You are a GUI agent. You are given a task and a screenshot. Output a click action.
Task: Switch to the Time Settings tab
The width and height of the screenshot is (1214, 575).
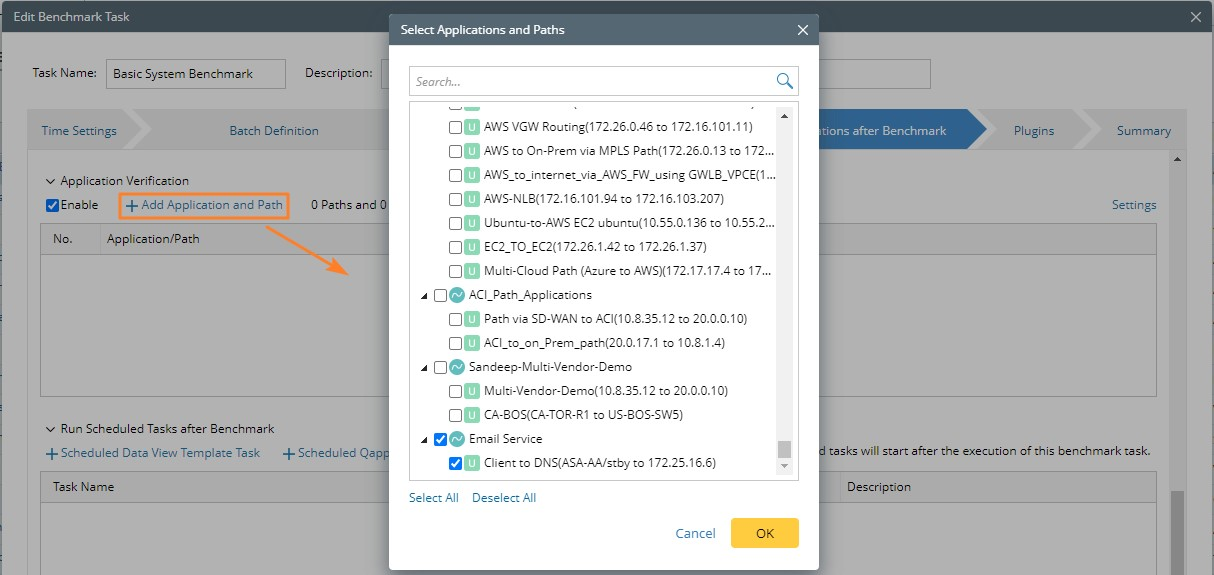click(x=79, y=131)
